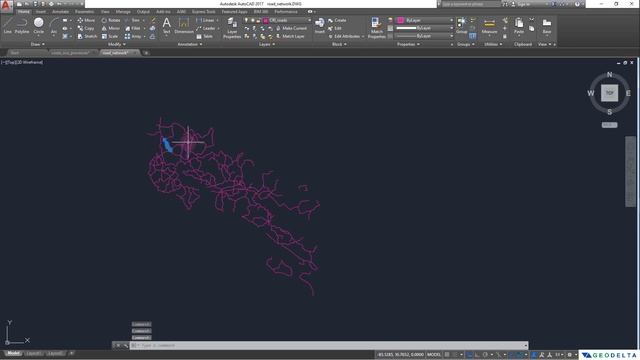Click the Move tool in Modify panel
Screen dimensions: 640x360
click(x=86, y=20)
